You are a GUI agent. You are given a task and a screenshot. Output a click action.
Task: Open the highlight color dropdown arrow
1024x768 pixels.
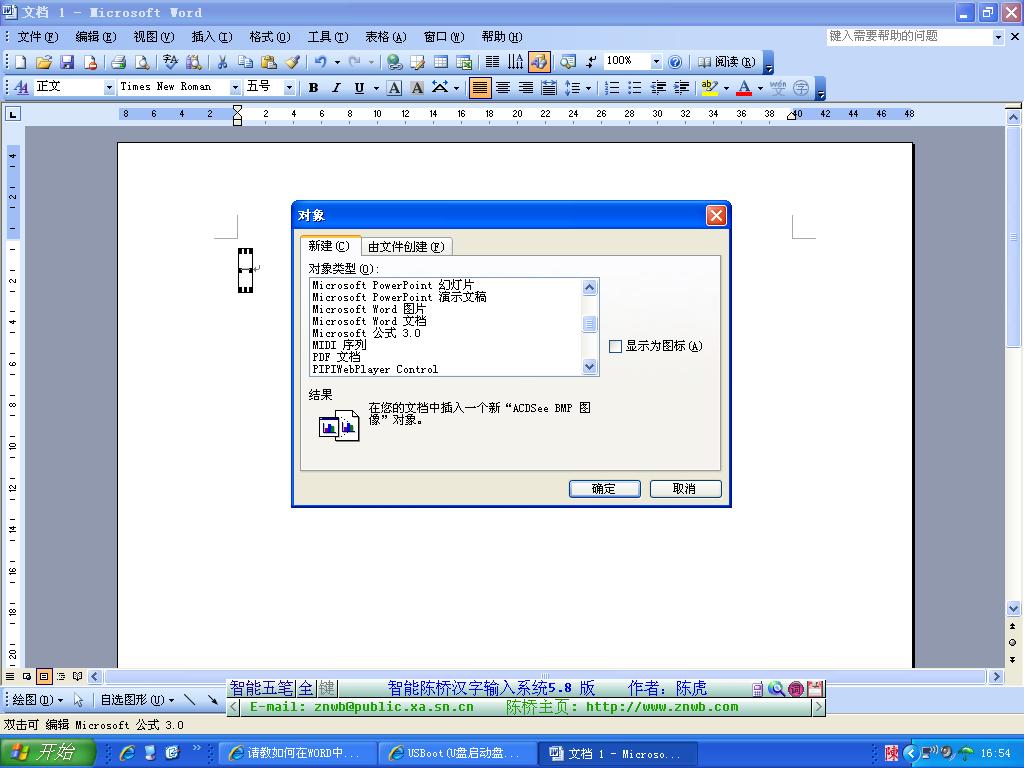pos(726,88)
